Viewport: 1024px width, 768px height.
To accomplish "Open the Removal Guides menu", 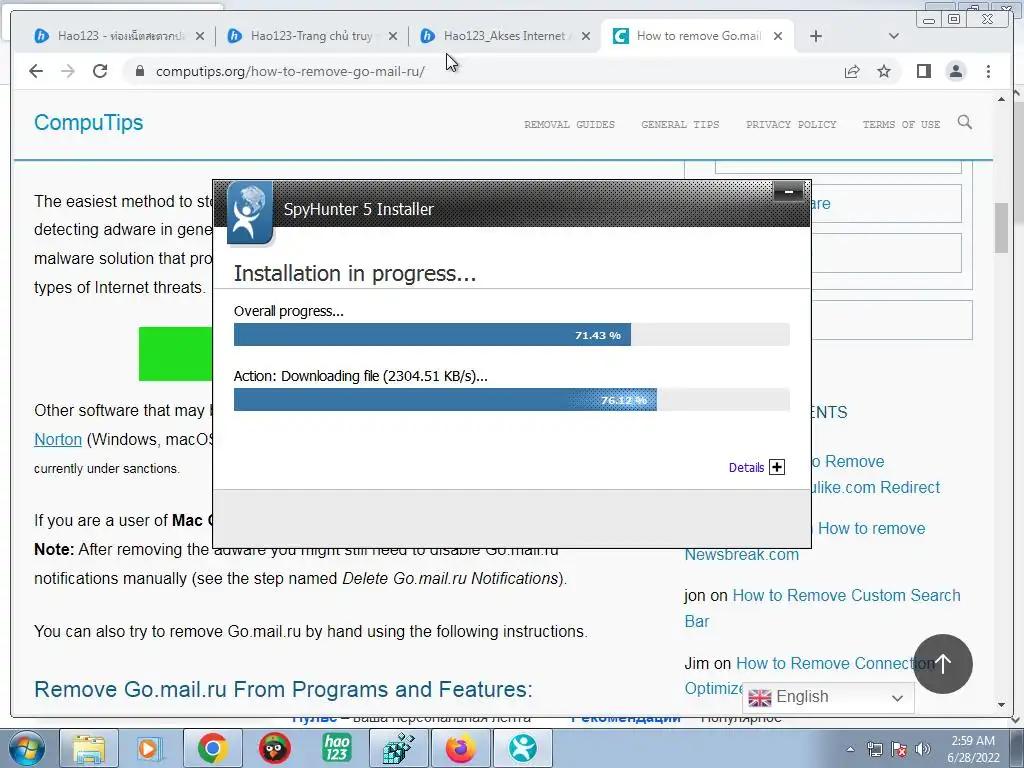I will click(x=569, y=124).
